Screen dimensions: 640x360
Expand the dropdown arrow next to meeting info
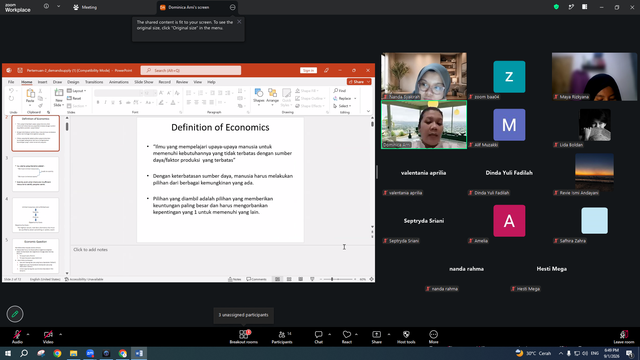coord(58,7)
